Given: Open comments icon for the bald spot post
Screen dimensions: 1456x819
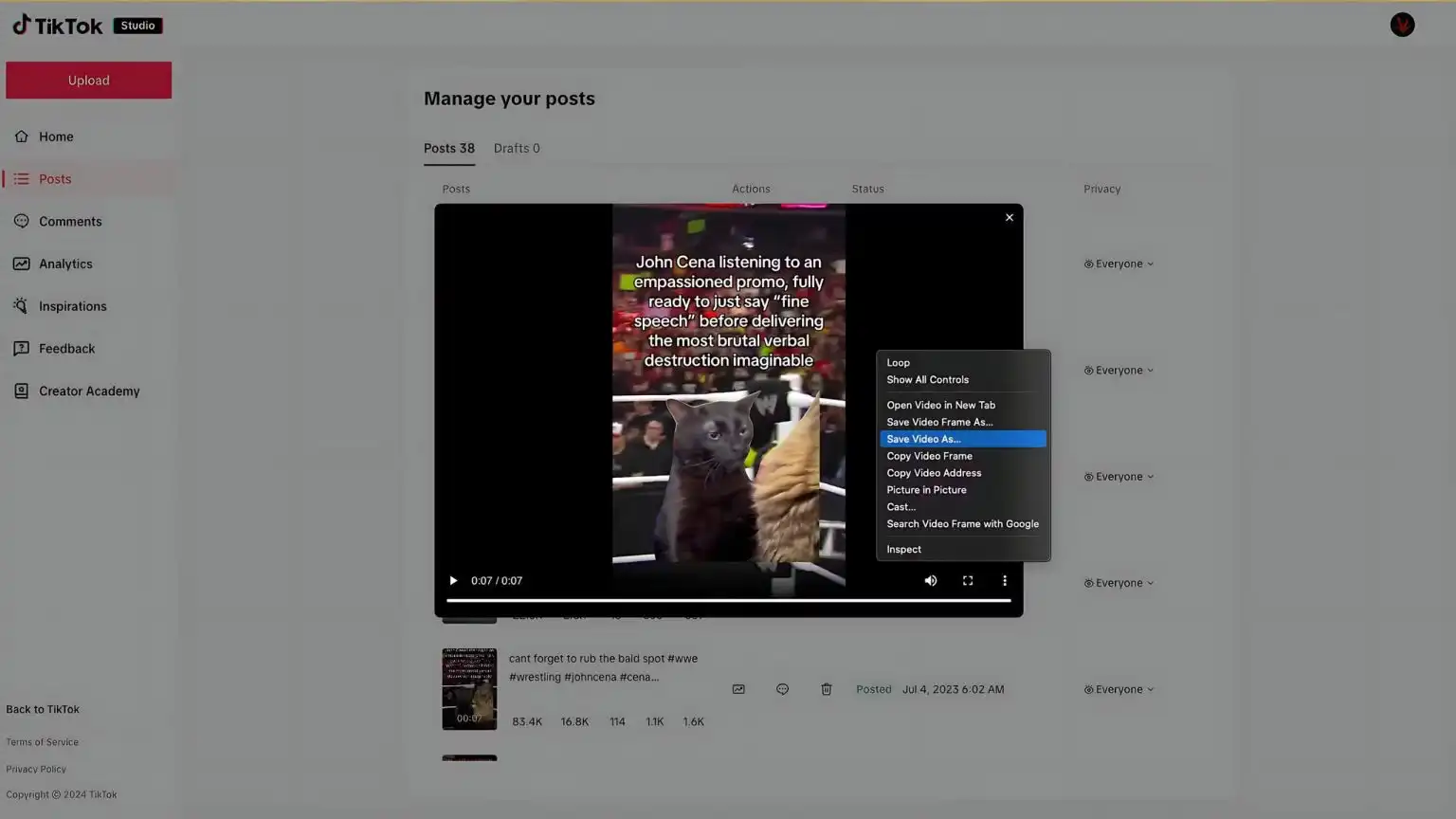Looking at the screenshot, I should 782,689.
